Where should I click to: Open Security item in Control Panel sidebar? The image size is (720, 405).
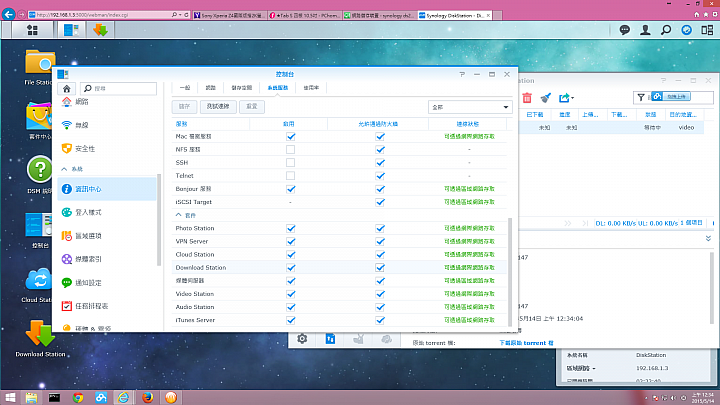[107, 149]
